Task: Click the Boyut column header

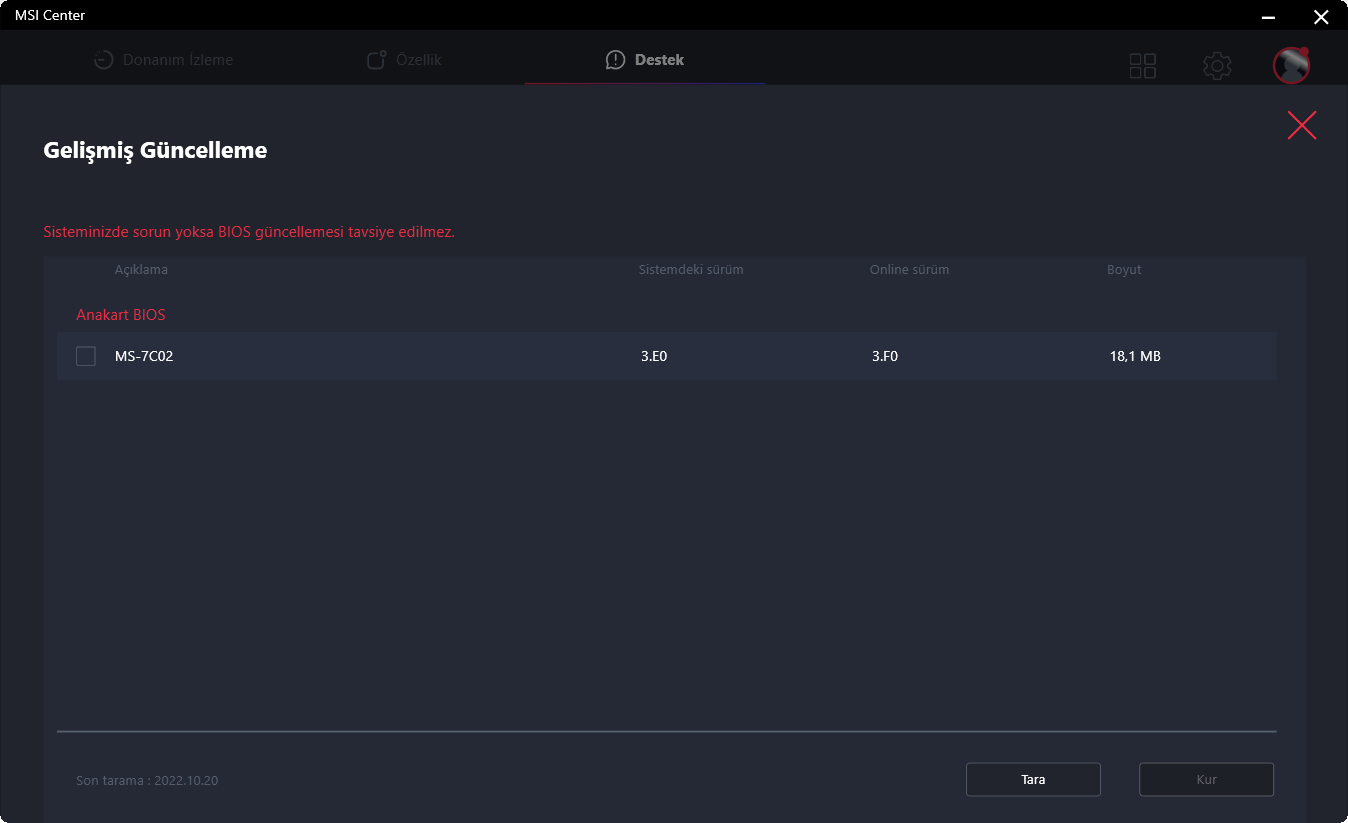Action: click(x=1124, y=270)
